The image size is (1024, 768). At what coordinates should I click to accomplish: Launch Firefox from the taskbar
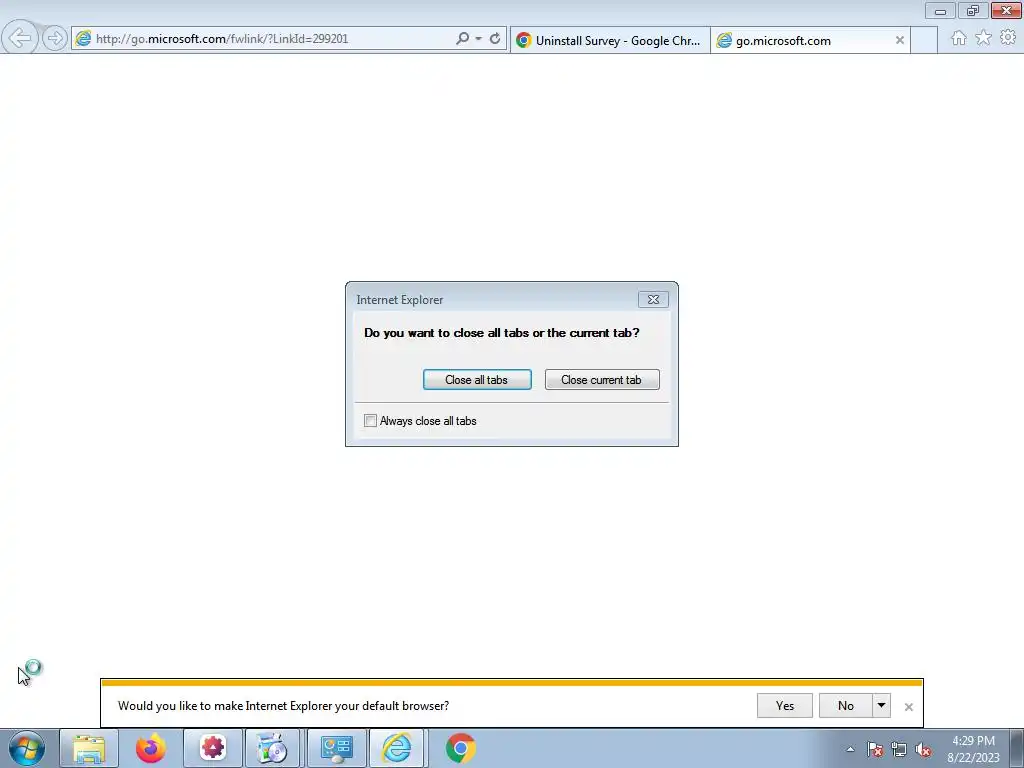click(151, 748)
